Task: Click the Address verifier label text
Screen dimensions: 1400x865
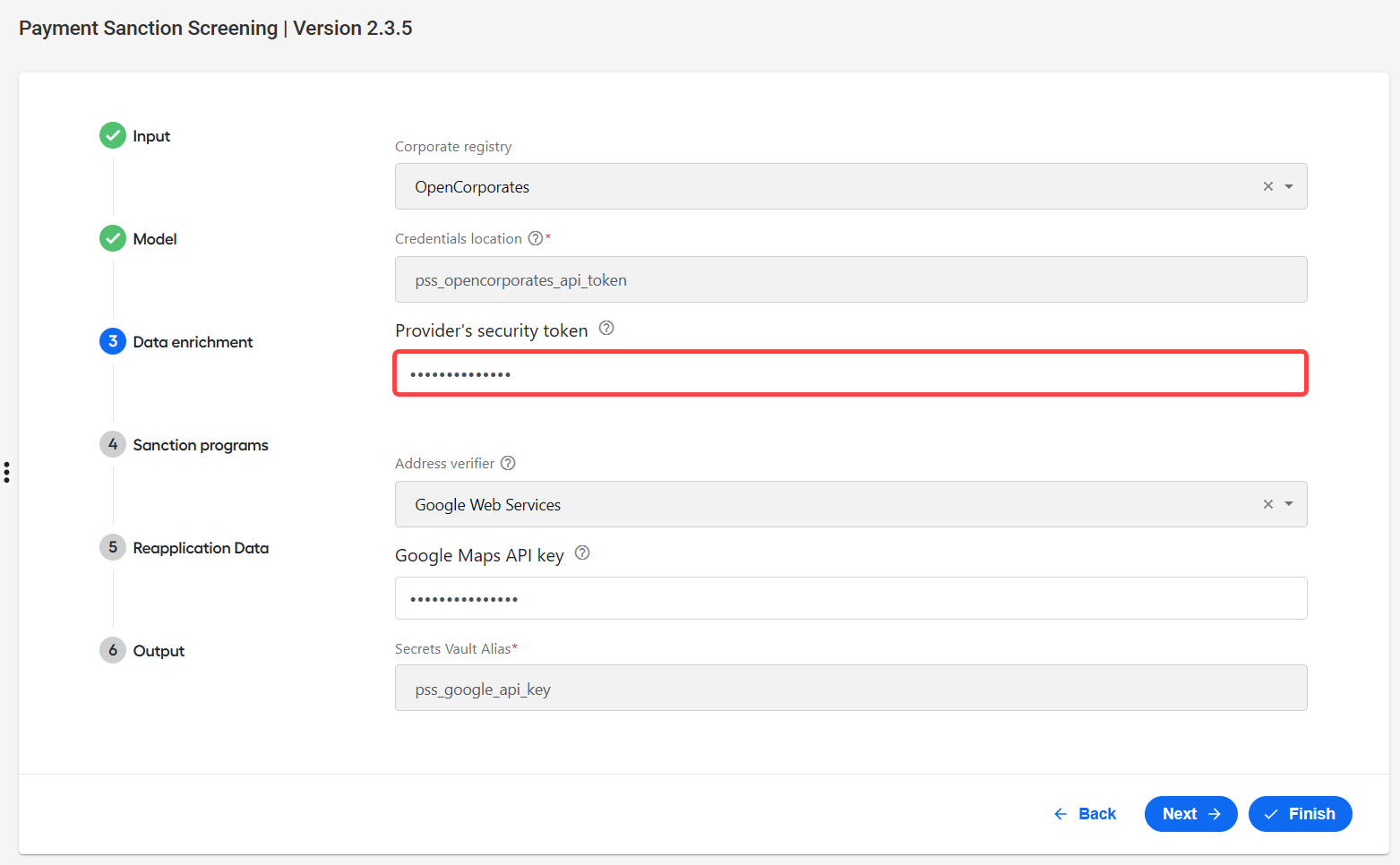Action: tap(445, 464)
